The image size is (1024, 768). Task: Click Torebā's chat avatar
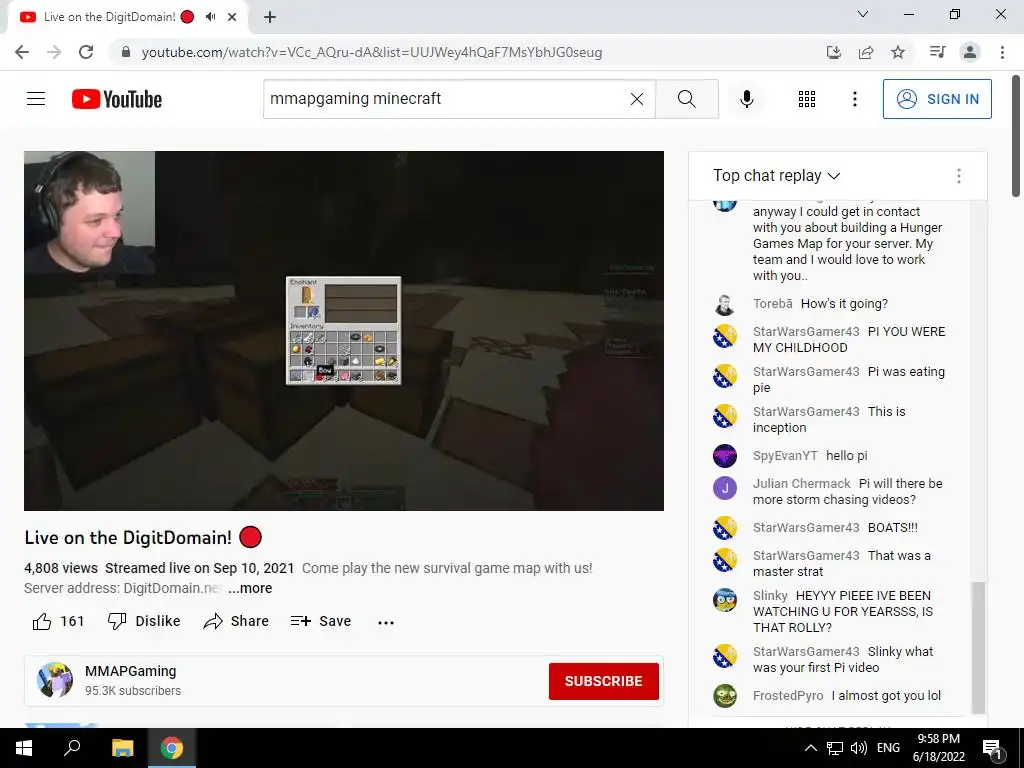pyautogui.click(x=724, y=304)
